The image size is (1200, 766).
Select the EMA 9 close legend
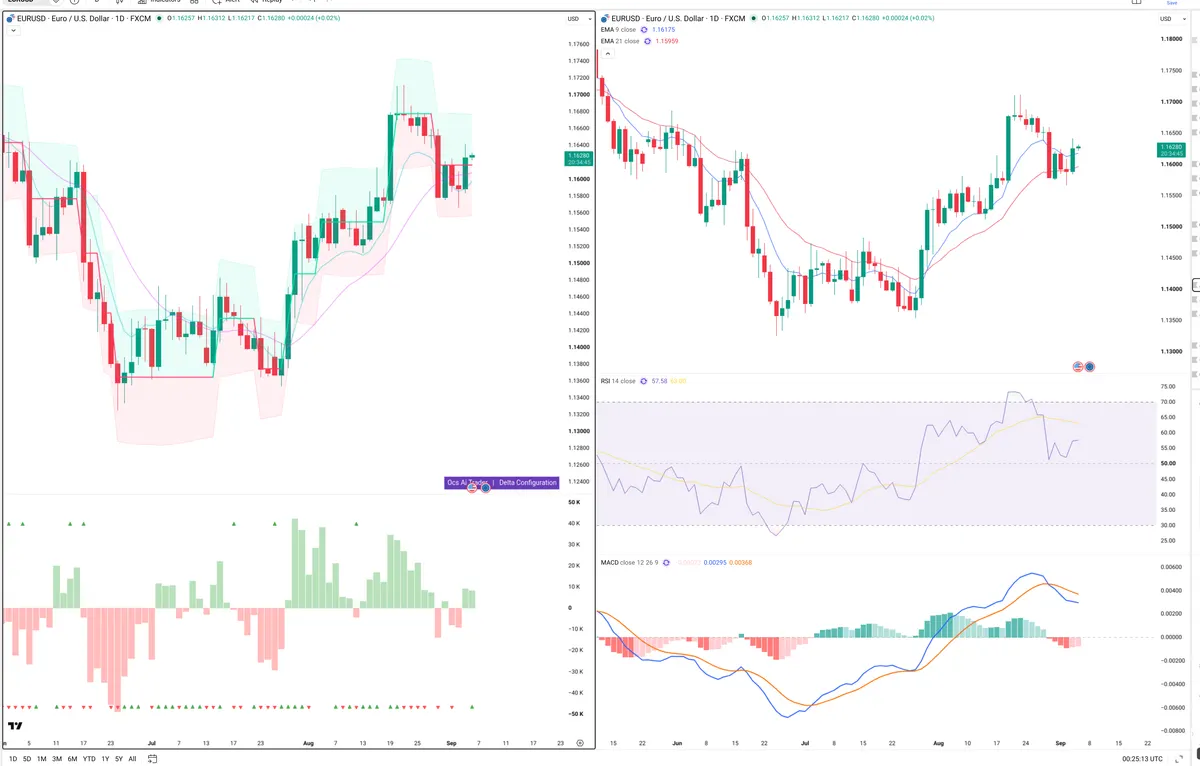pos(618,30)
